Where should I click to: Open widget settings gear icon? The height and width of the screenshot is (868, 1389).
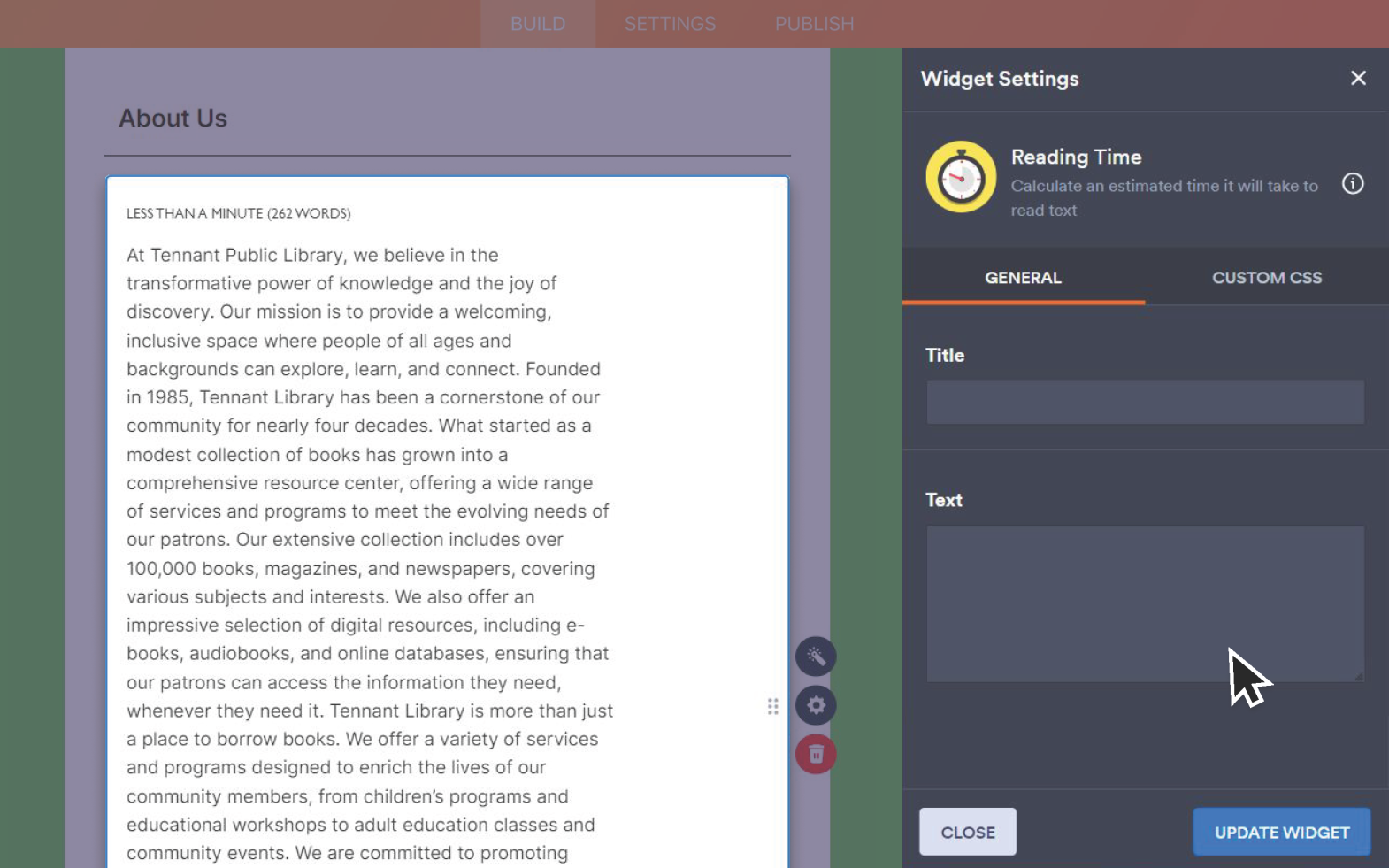(815, 705)
